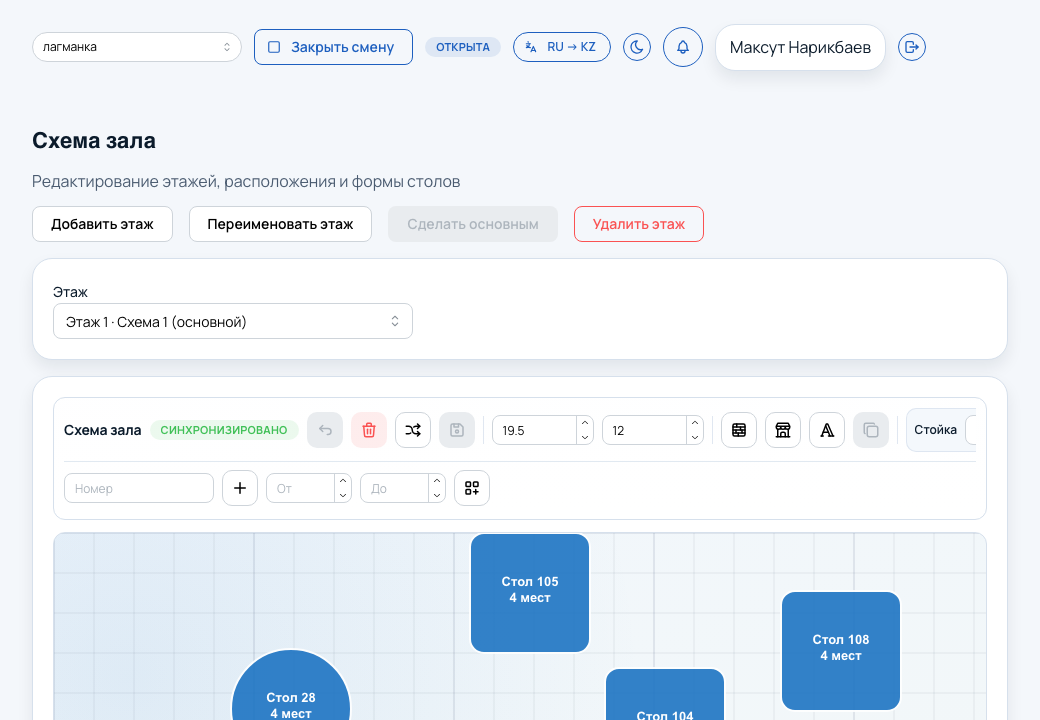Screen dimensions: 1040x720
Task: Click the undo arrow in hall scheme toolbar
Action: pyautogui.click(x=325, y=430)
